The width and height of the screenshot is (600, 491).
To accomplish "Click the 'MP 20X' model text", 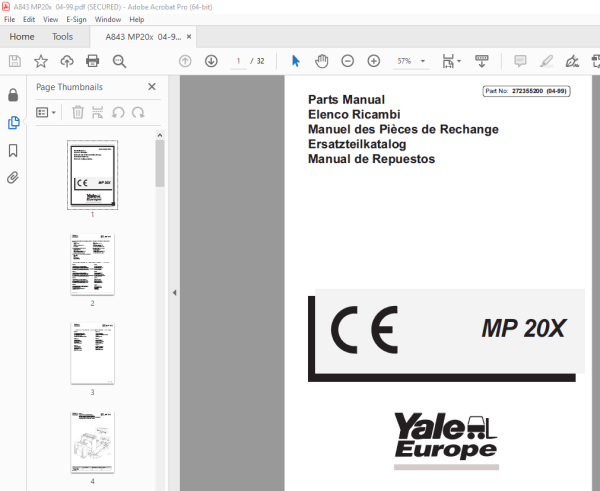I will [523, 328].
